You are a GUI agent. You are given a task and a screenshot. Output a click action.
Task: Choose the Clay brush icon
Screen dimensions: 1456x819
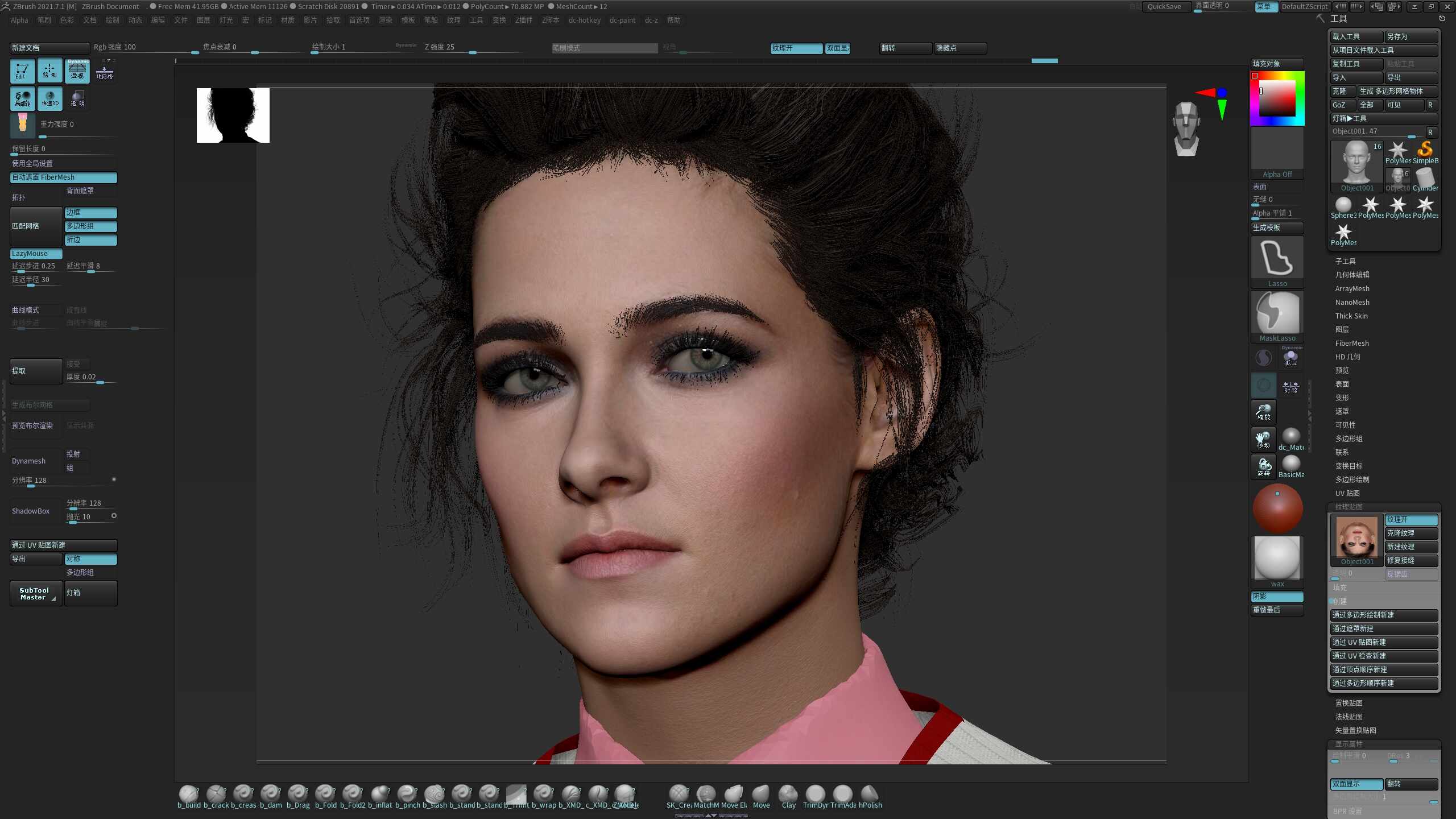(x=788, y=796)
